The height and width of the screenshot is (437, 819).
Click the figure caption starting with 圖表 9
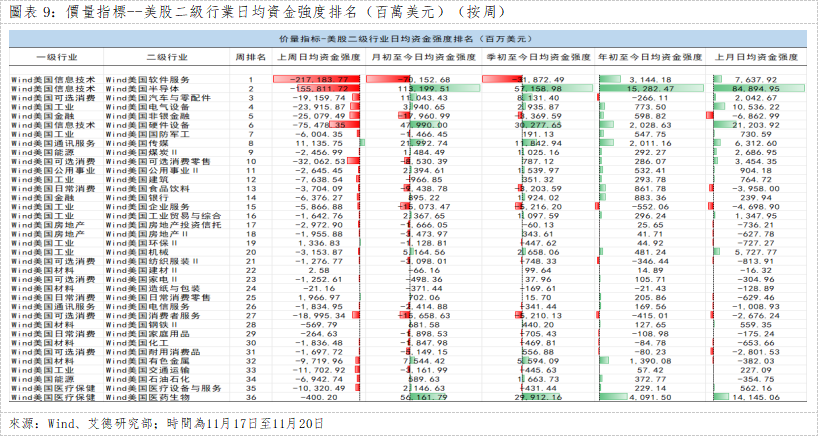pyautogui.click(x=258, y=11)
